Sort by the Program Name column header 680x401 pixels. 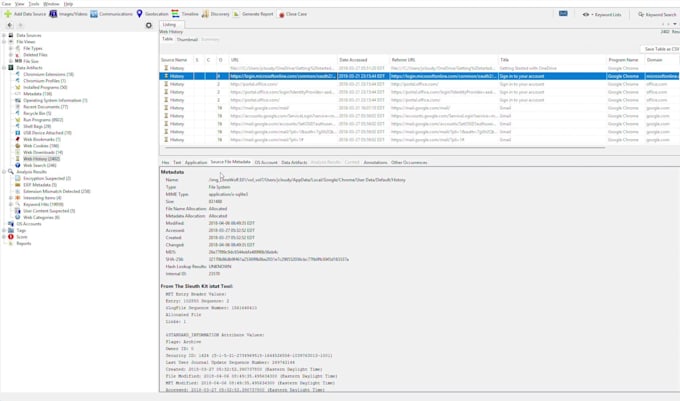click(623, 60)
